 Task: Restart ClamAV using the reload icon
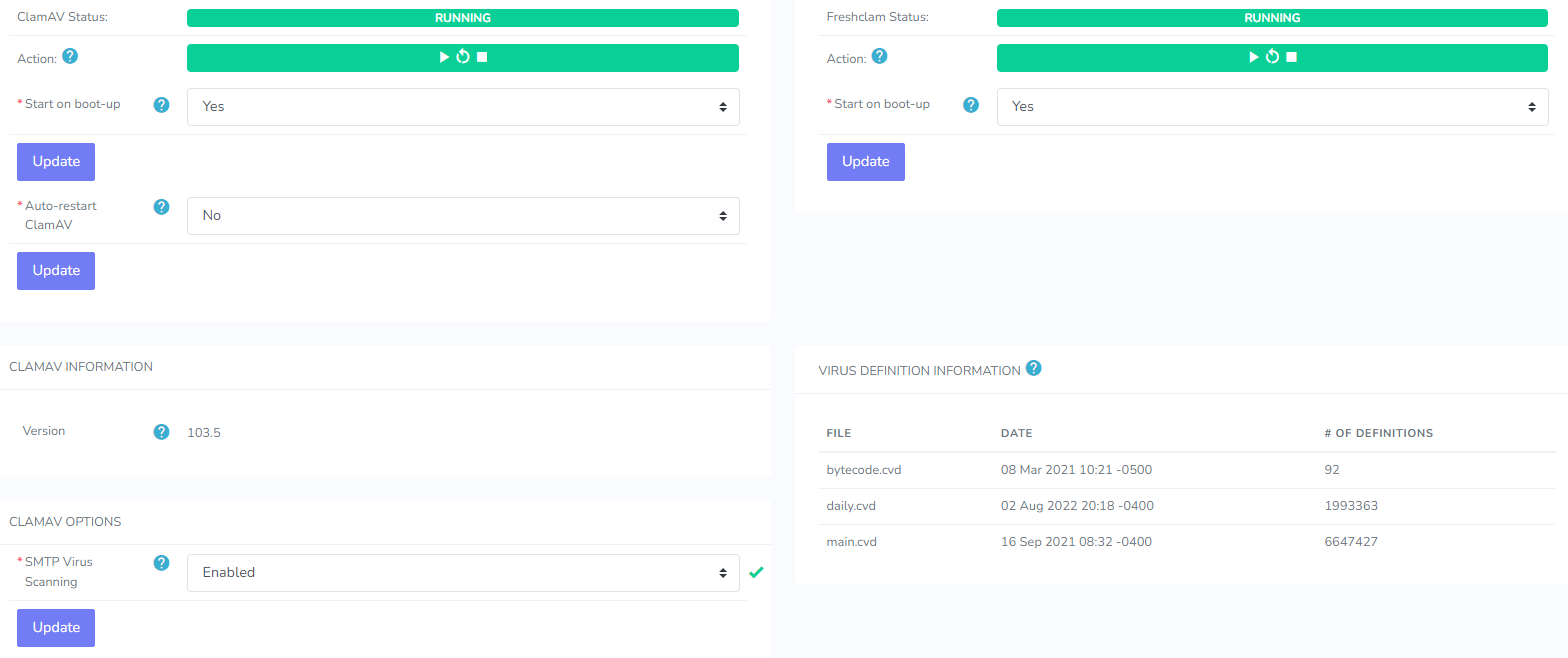pyautogui.click(x=463, y=58)
